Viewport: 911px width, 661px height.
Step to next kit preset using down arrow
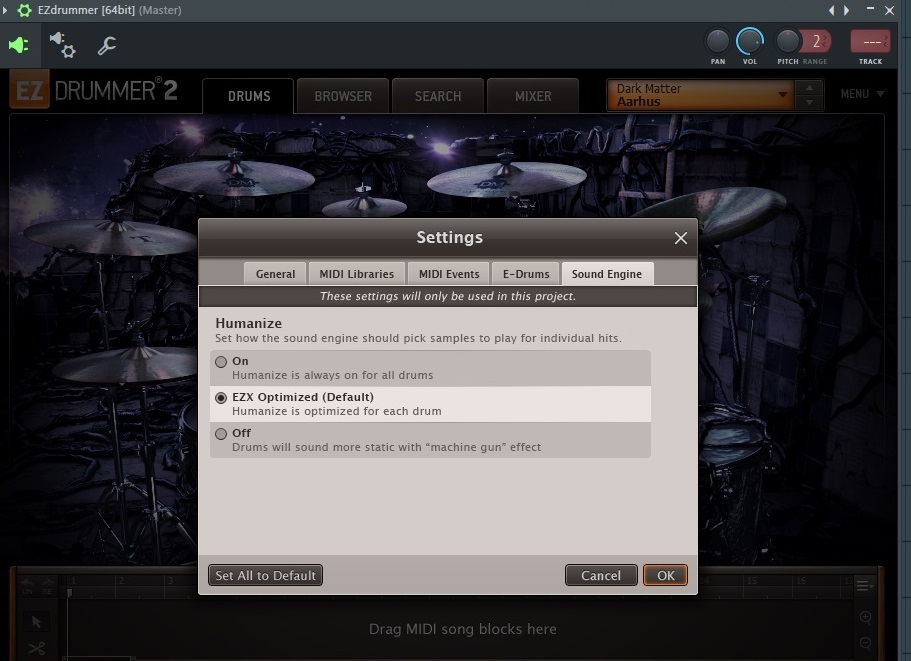809,102
